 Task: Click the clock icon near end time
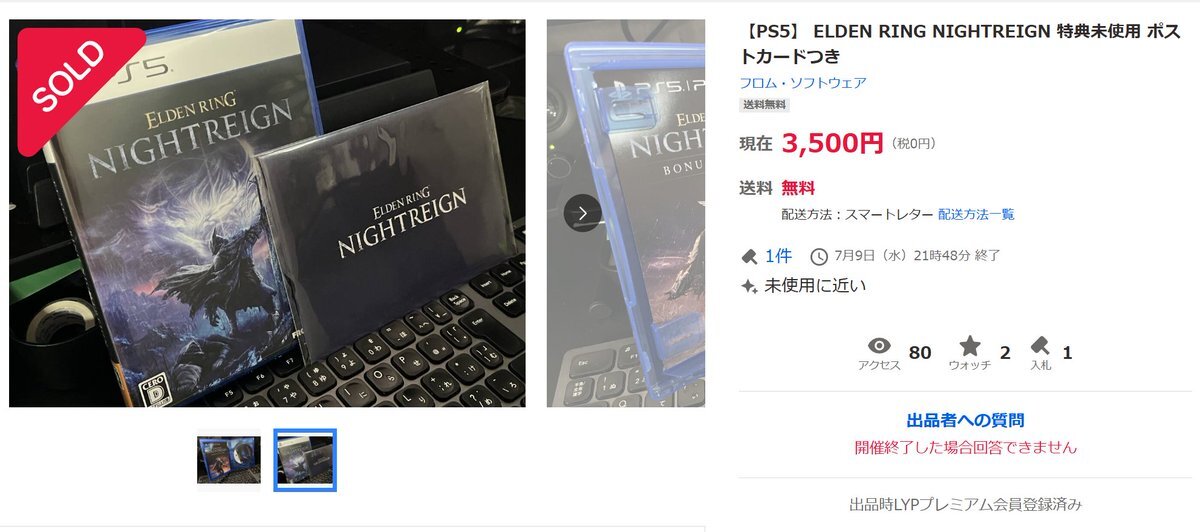point(819,256)
